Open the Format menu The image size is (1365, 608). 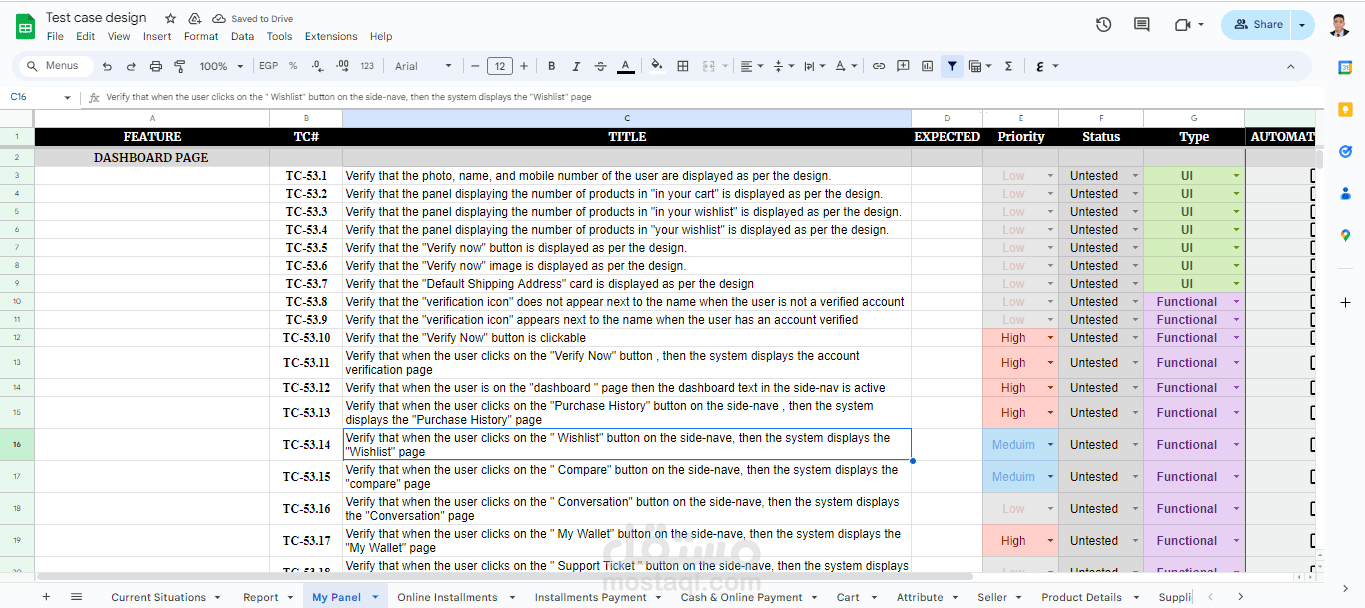[201, 36]
